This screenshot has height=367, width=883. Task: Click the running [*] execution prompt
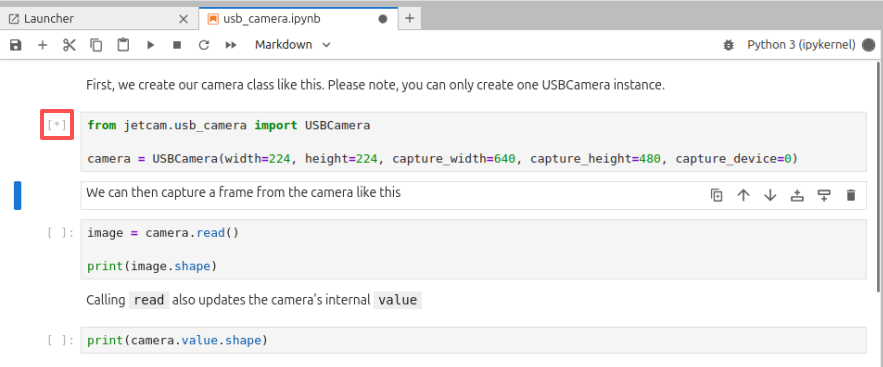coord(57,125)
